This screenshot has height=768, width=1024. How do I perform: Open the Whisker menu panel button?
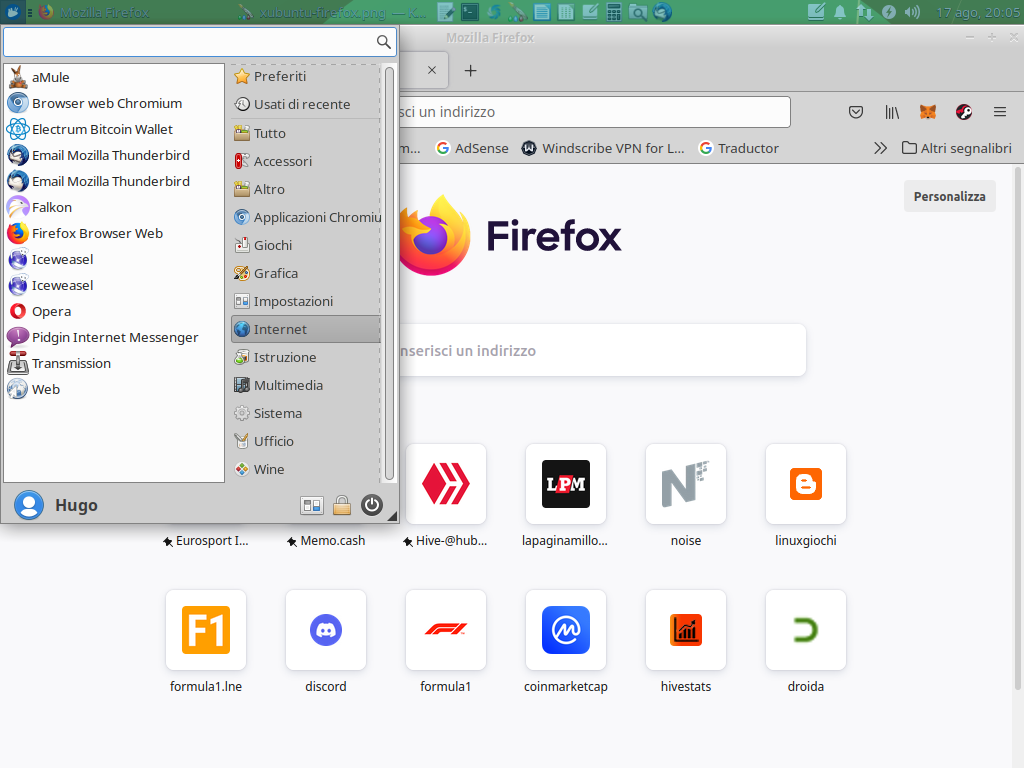(x=12, y=12)
